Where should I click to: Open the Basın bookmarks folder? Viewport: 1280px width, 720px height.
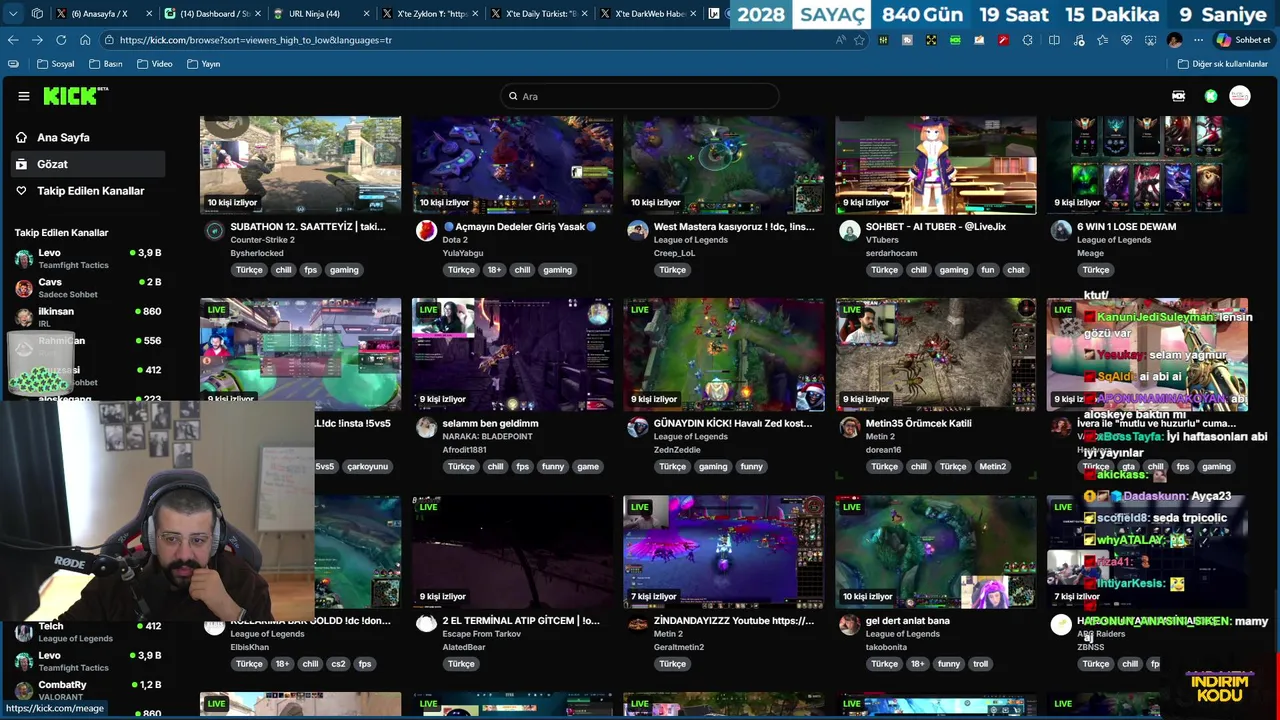click(x=106, y=64)
